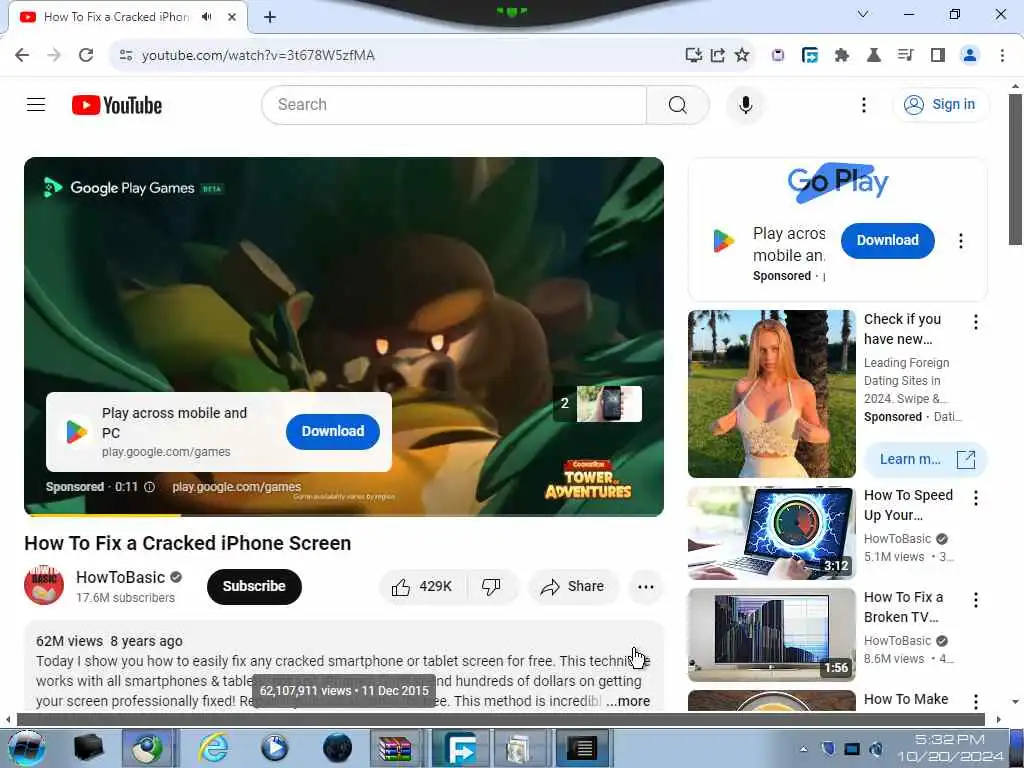
Task: Open YouTube settings three-dot menu
Action: [863, 104]
